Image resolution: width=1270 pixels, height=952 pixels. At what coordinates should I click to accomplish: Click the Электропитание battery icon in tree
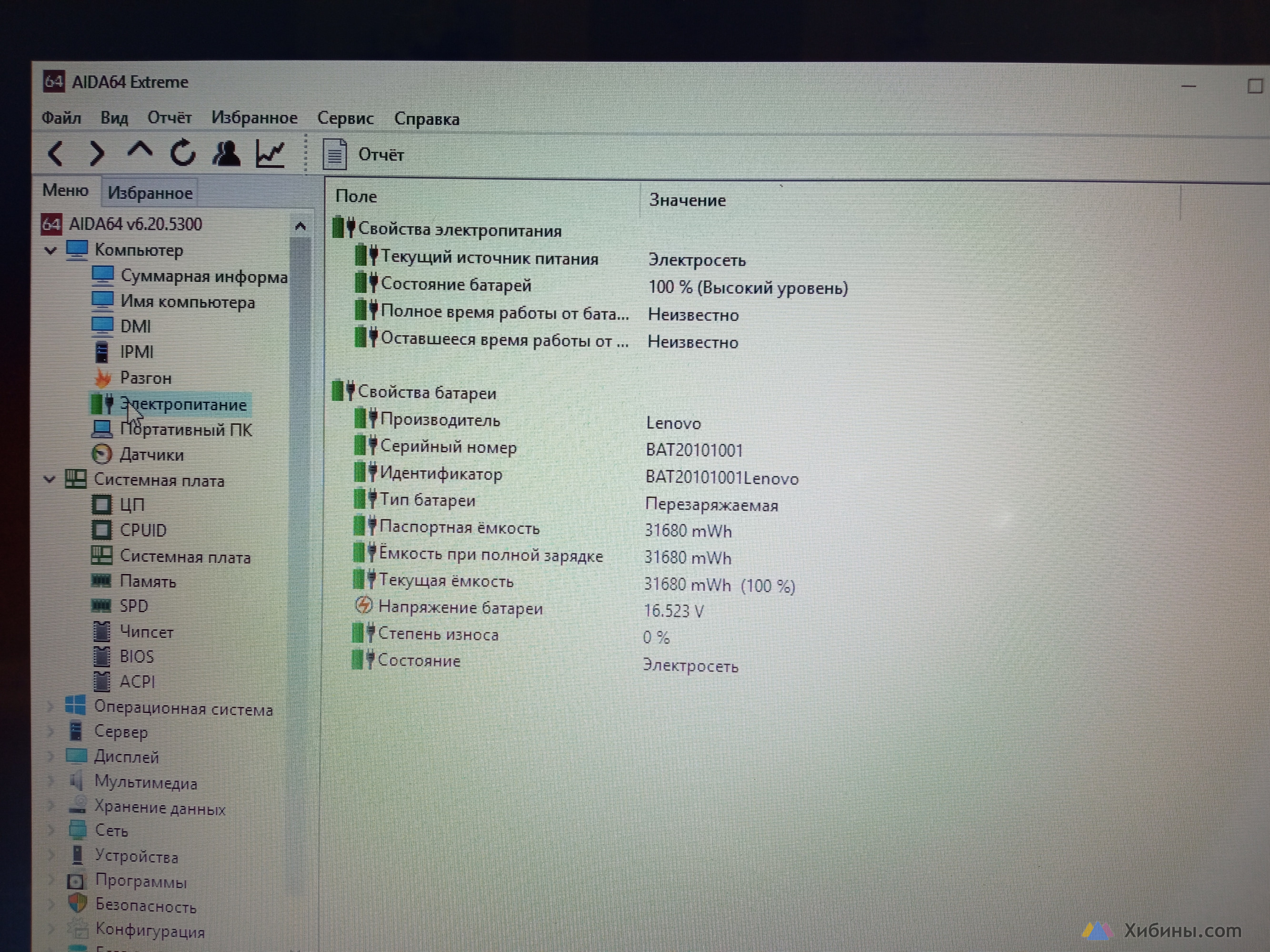point(102,404)
